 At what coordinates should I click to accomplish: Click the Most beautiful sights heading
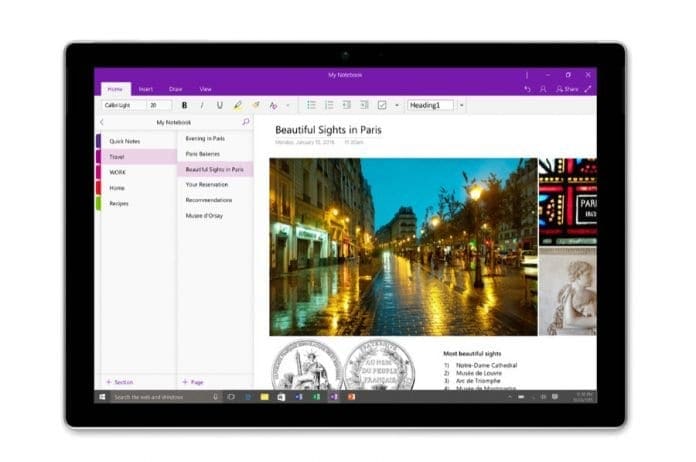(x=472, y=353)
